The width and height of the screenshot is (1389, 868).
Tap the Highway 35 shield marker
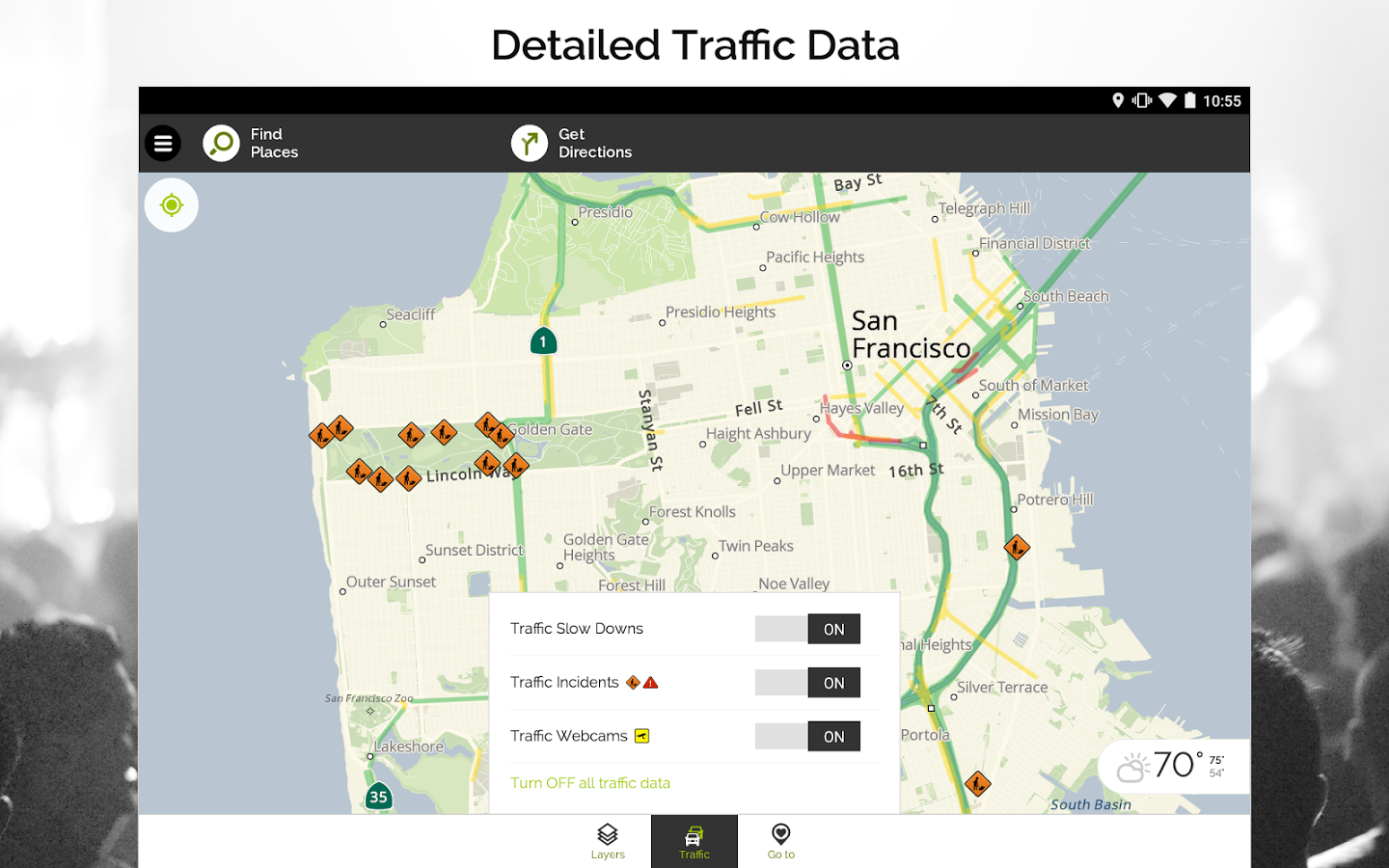click(379, 797)
